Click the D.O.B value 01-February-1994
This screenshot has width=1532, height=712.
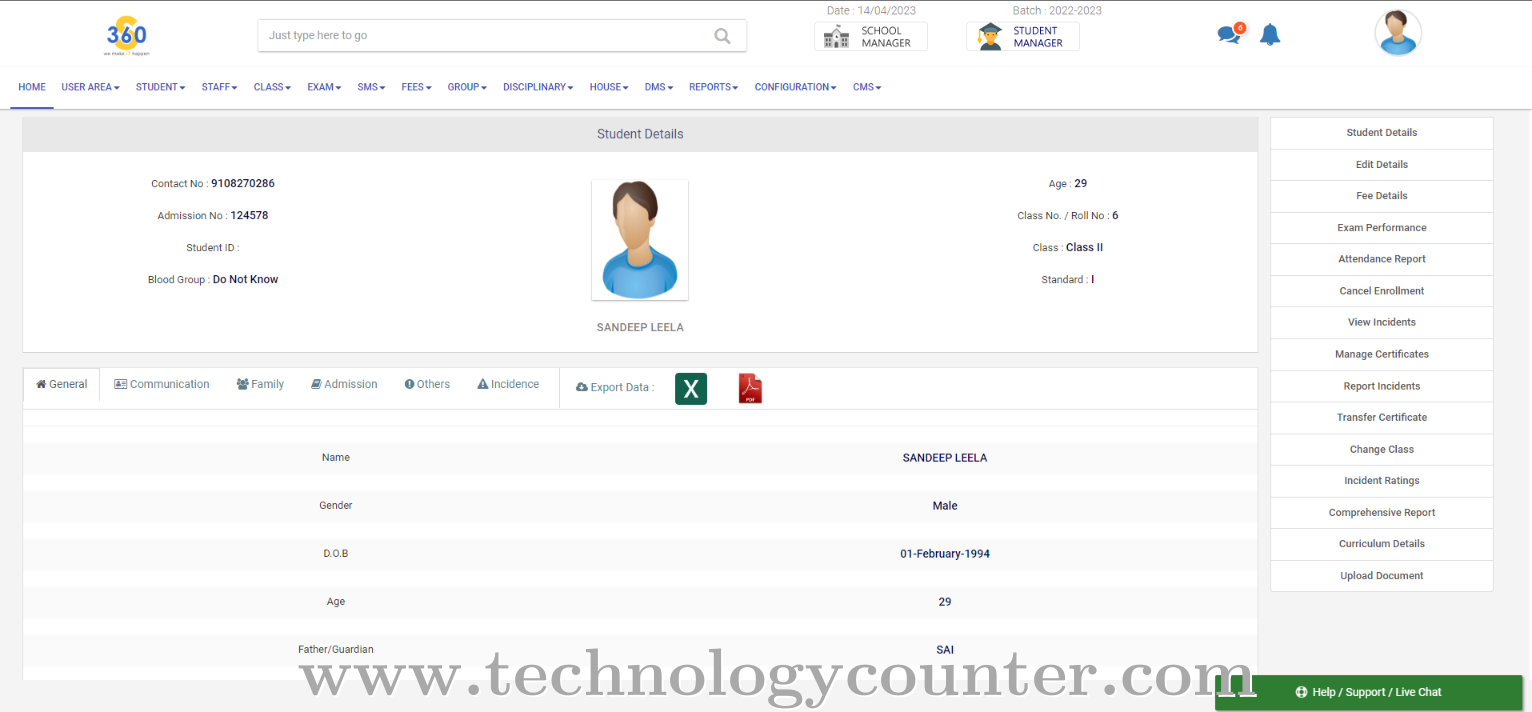(945, 554)
